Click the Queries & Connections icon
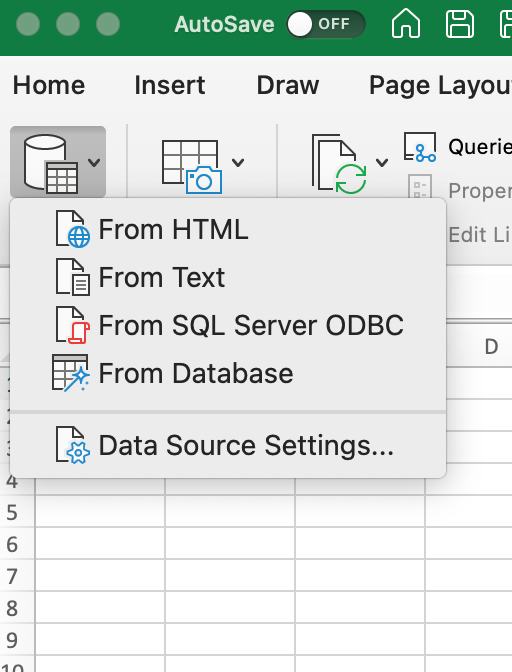 click(x=420, y=147)
